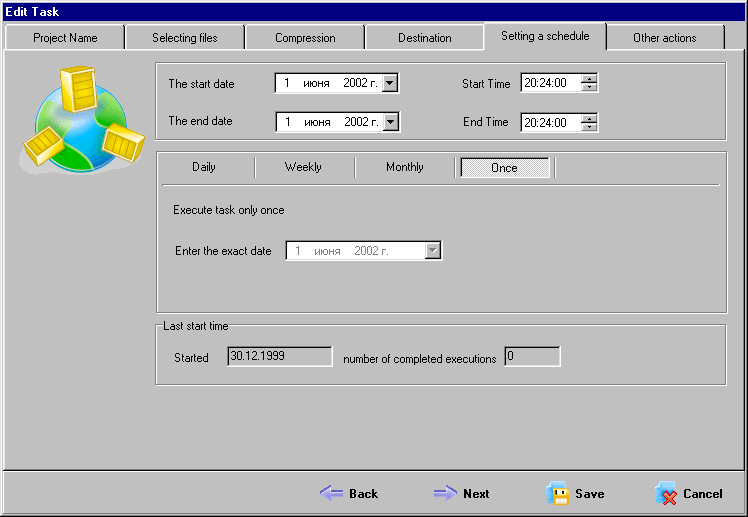Select the Weekly schedule option
Image resolution: width=748 pixels, height=517 pixels.
pos(303,167)
